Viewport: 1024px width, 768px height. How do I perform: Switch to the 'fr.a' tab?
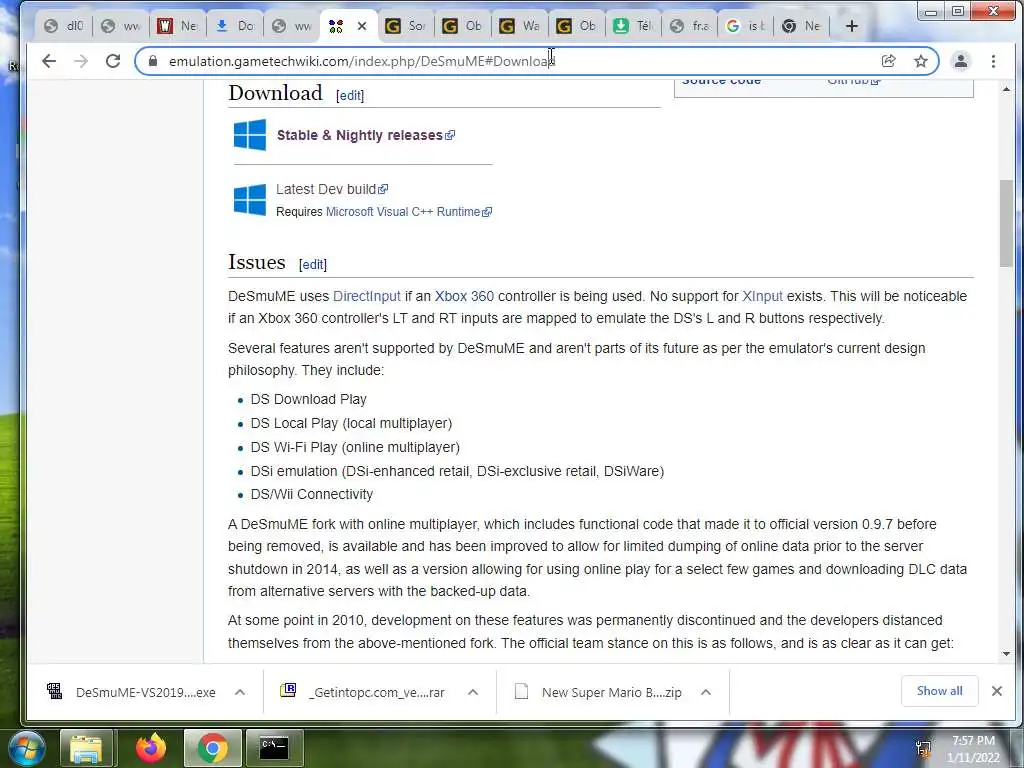click(690, 26)
